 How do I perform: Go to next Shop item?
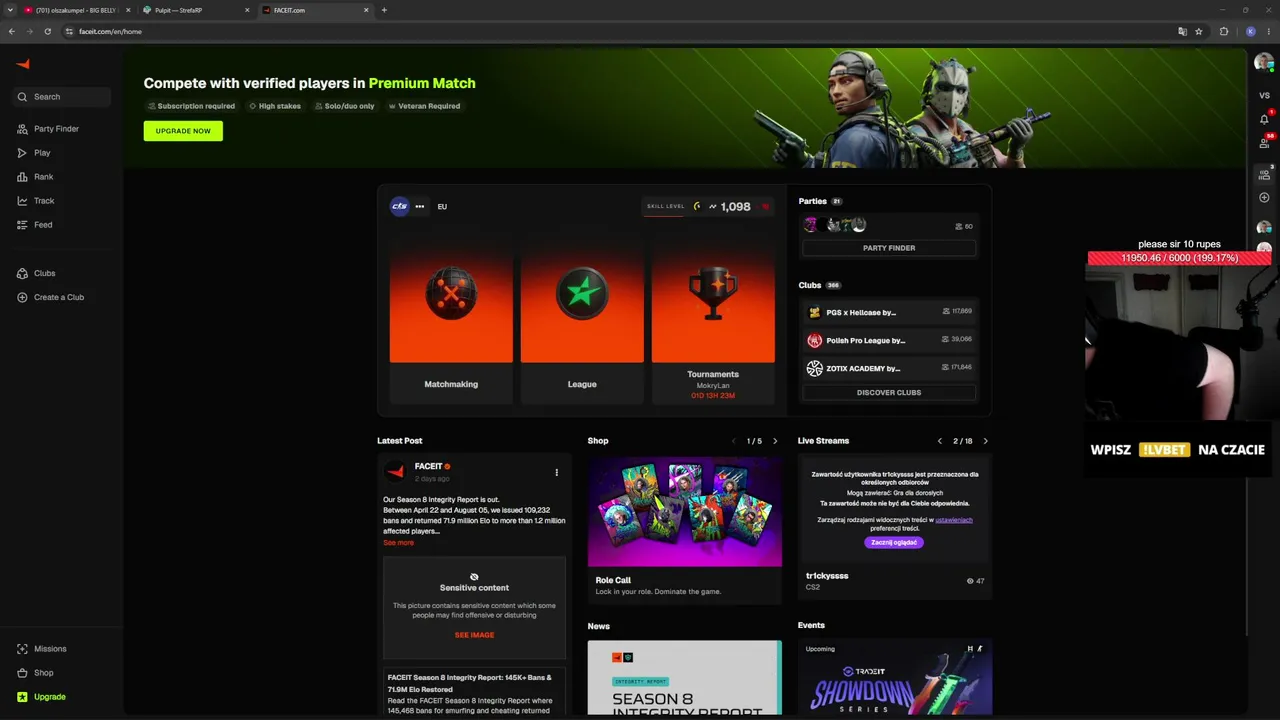pos(775,441)
